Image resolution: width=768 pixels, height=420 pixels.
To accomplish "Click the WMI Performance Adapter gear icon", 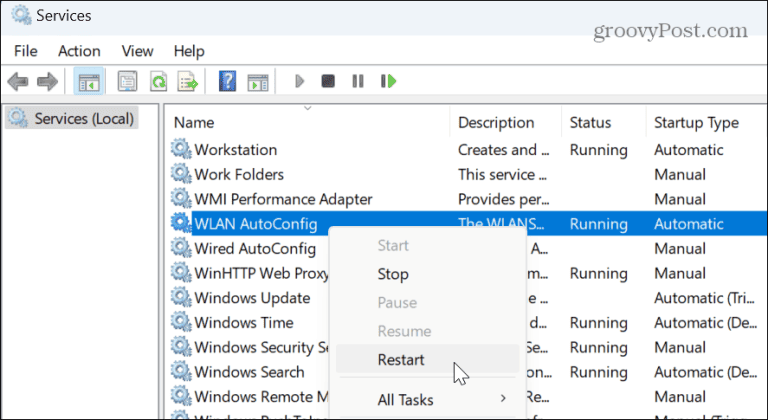I will pos(181,198).
